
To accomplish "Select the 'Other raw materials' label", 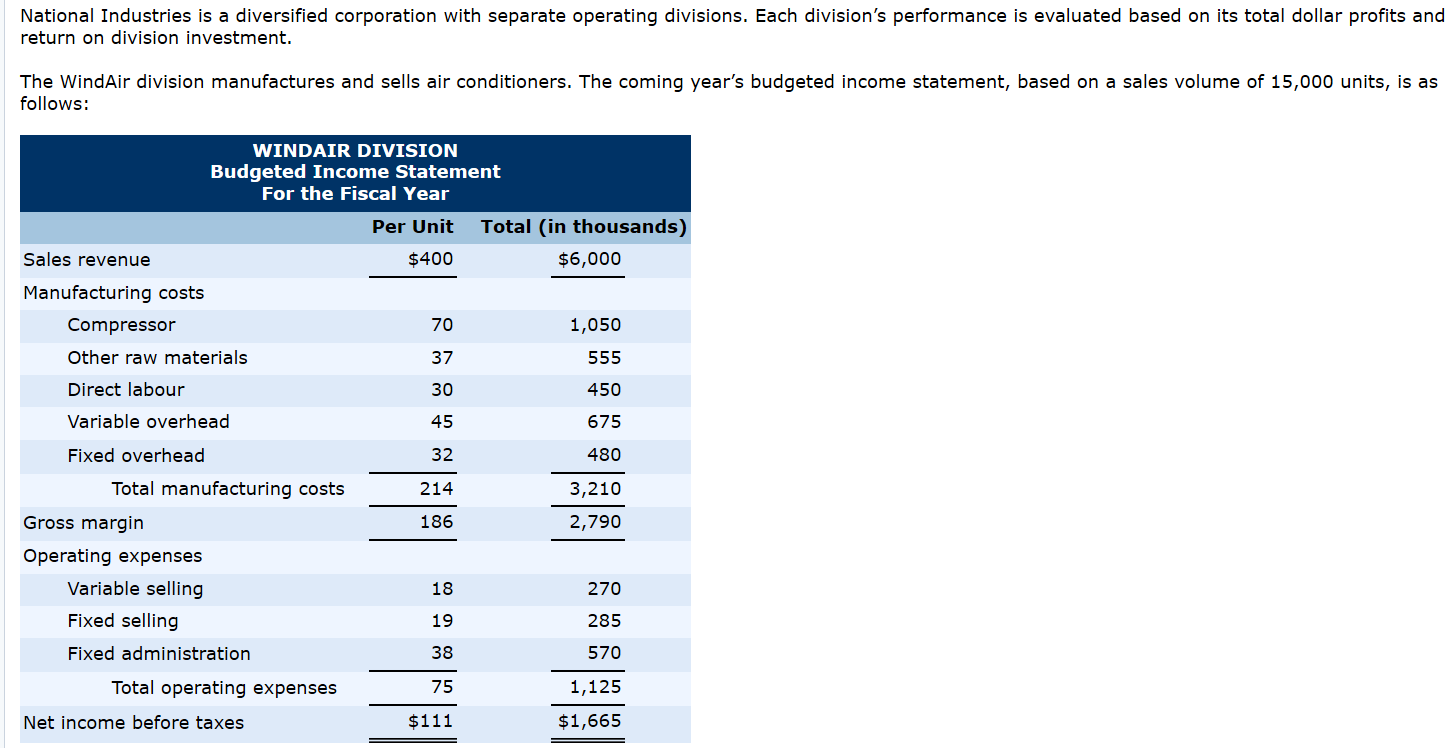I will click(x=157, y=358).
